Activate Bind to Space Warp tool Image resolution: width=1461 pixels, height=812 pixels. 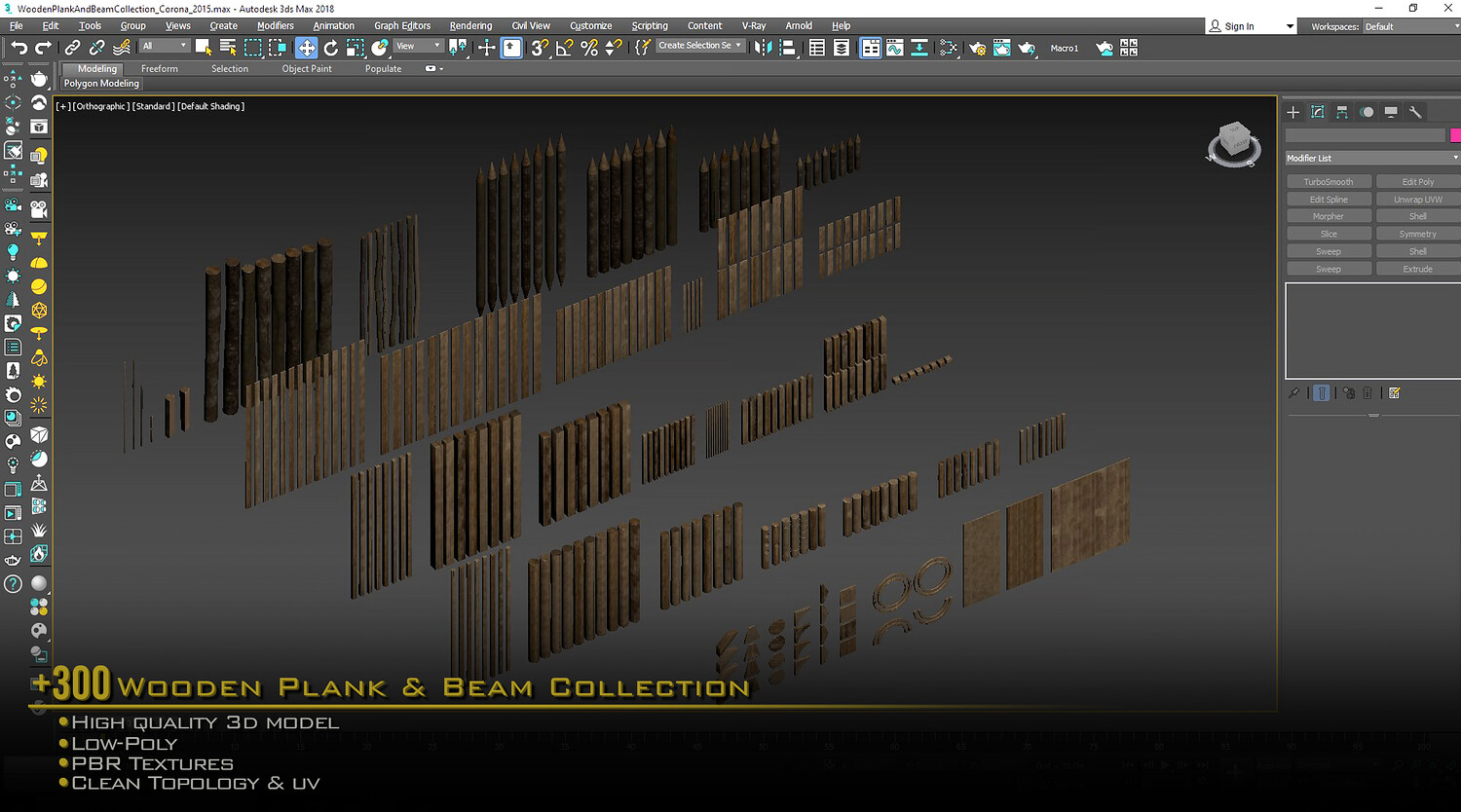[x=122, y=48]
